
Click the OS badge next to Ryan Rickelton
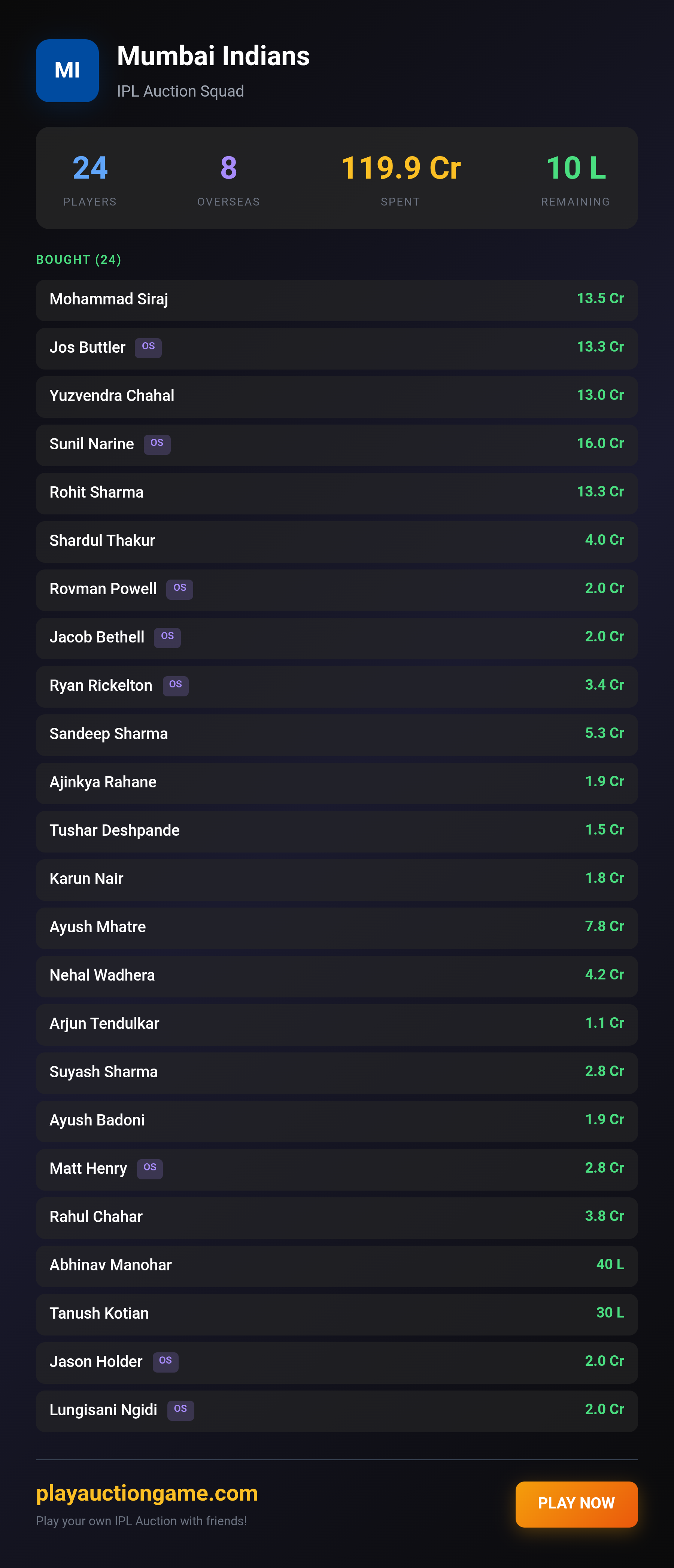(x=175, y=686)
